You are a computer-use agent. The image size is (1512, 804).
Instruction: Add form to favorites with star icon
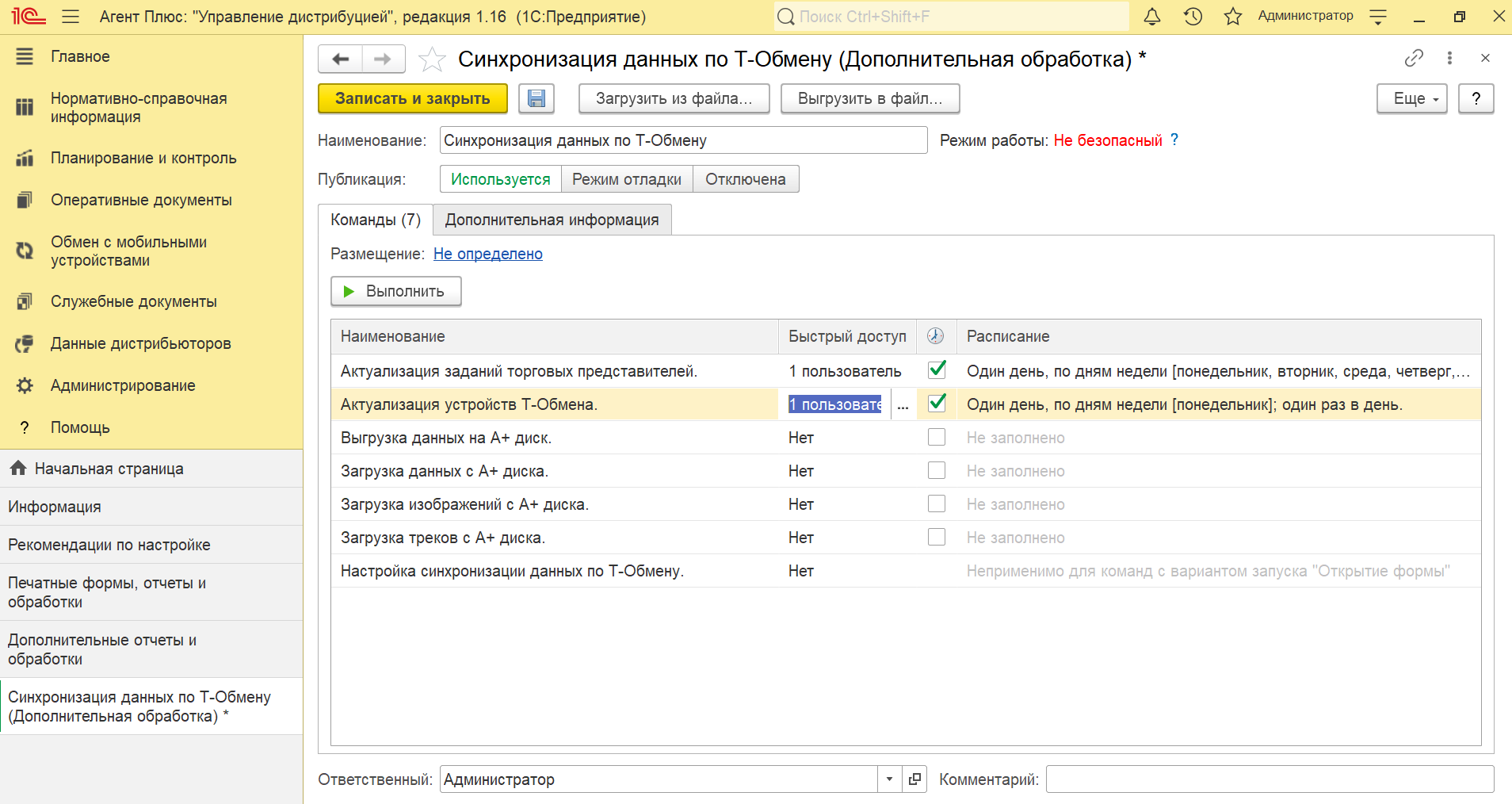tap(432, 59)
